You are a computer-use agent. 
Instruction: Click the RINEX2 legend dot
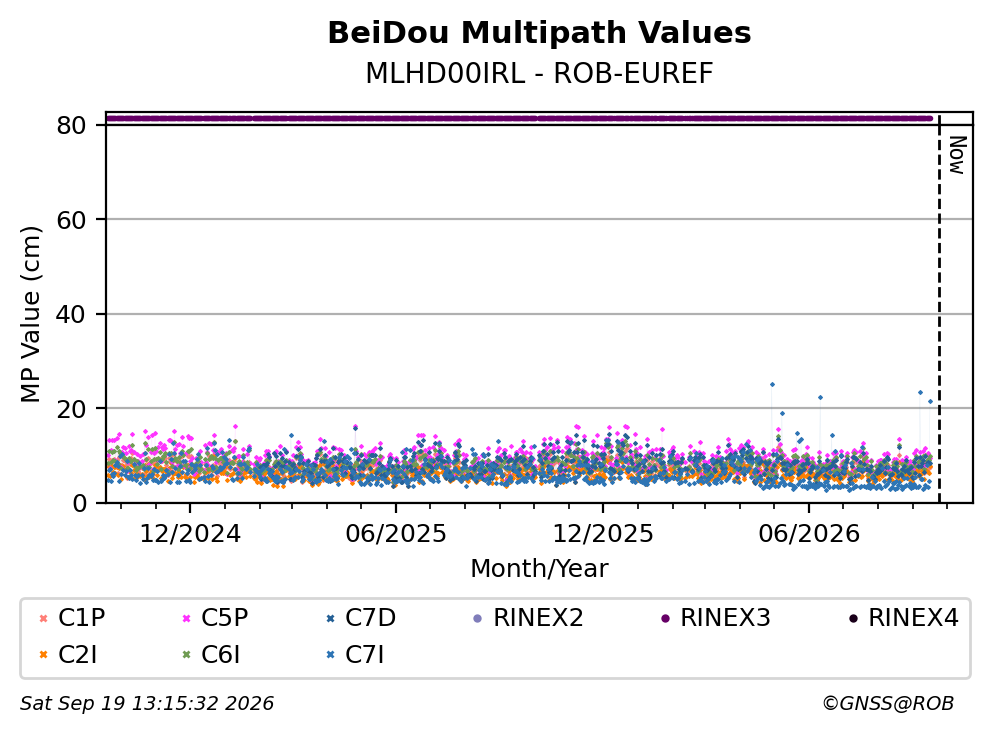point(478,618)
